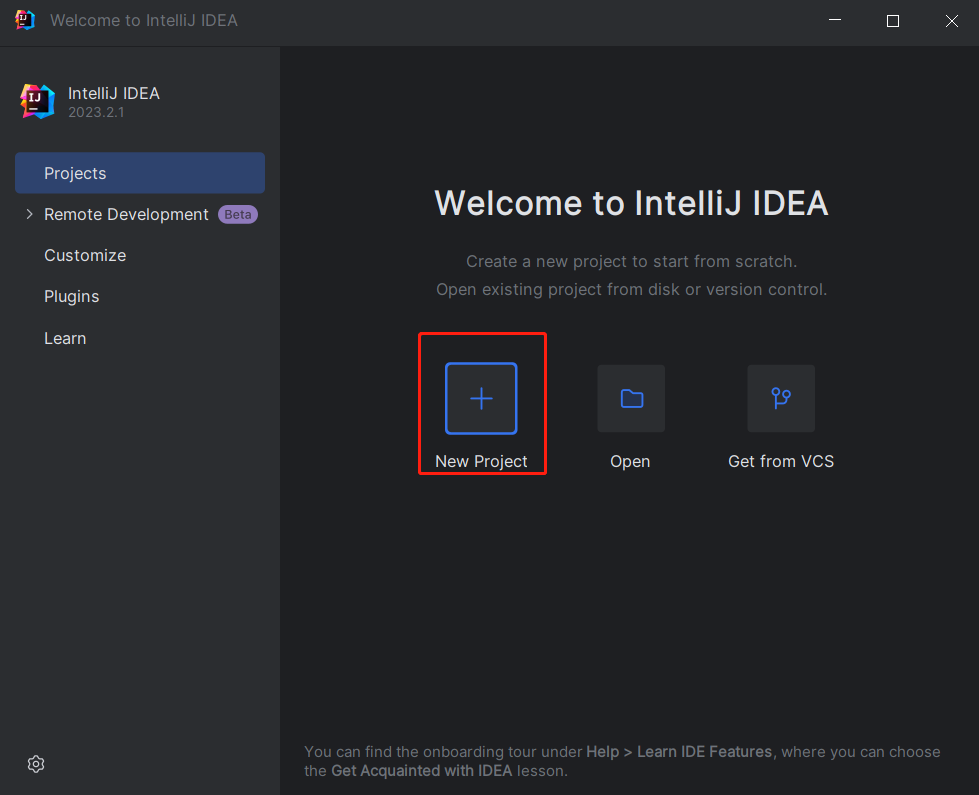Image resolution: width=979 pixels, height=795 pixels.
Task: Click the "Get from VCS" text label
Action: click(x=781, y=461)
